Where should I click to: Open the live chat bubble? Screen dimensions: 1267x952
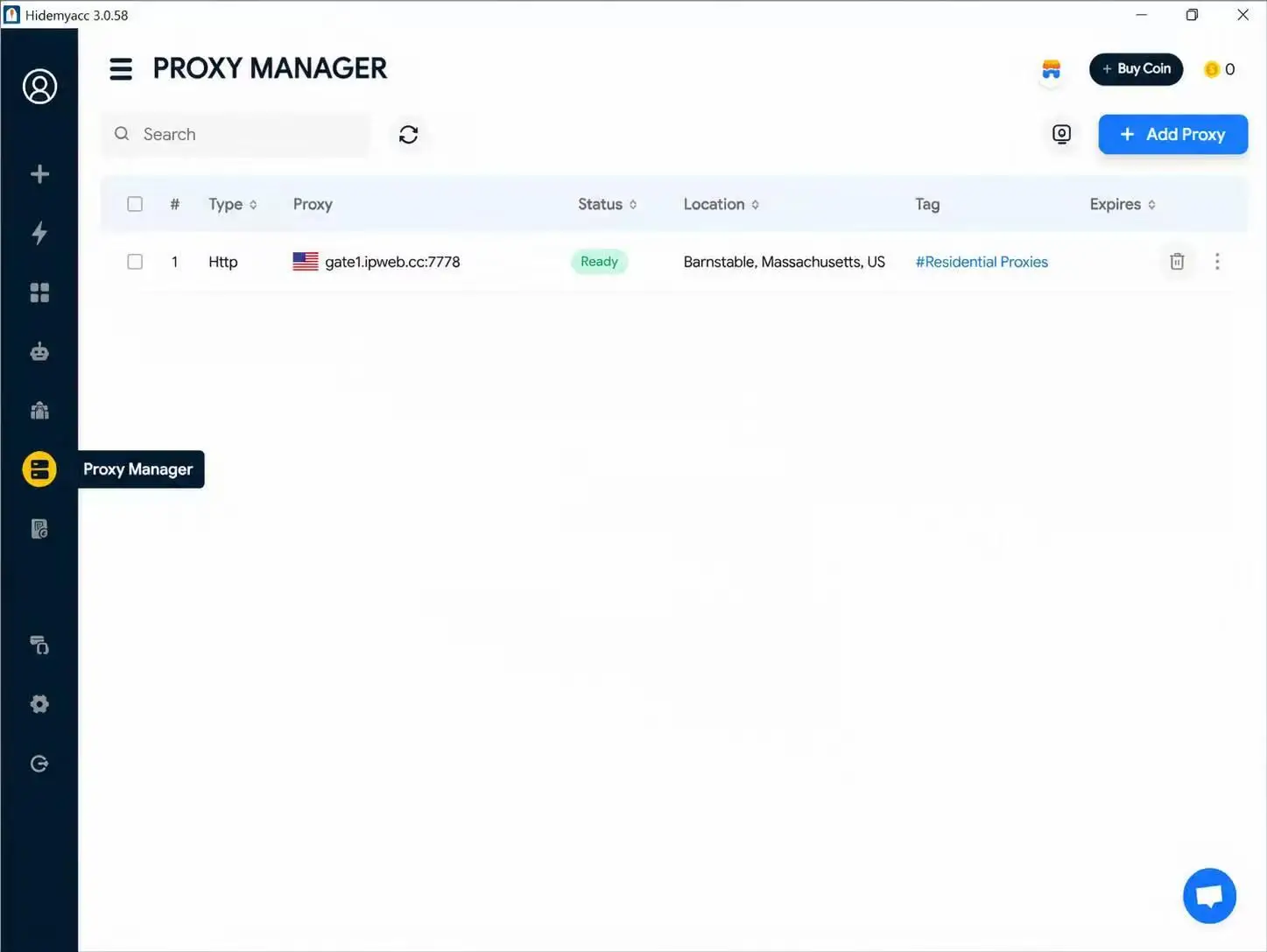[x=1209, y=895]
